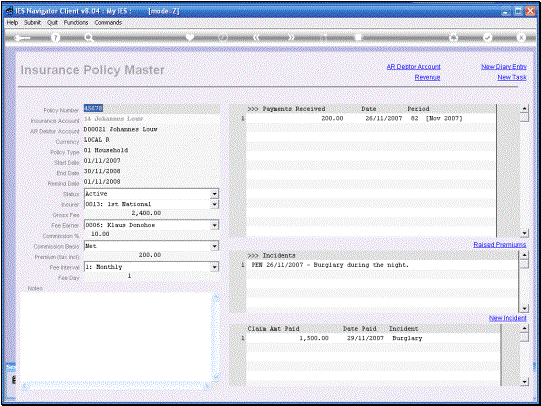Click the double left arrow previous icon
This screenshot has width=541, height=406.
256,37
